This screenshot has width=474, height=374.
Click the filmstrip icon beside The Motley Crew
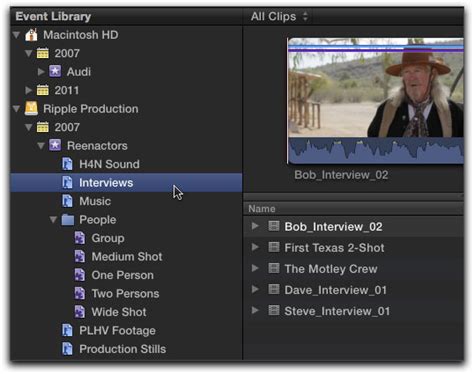[274, 268]
